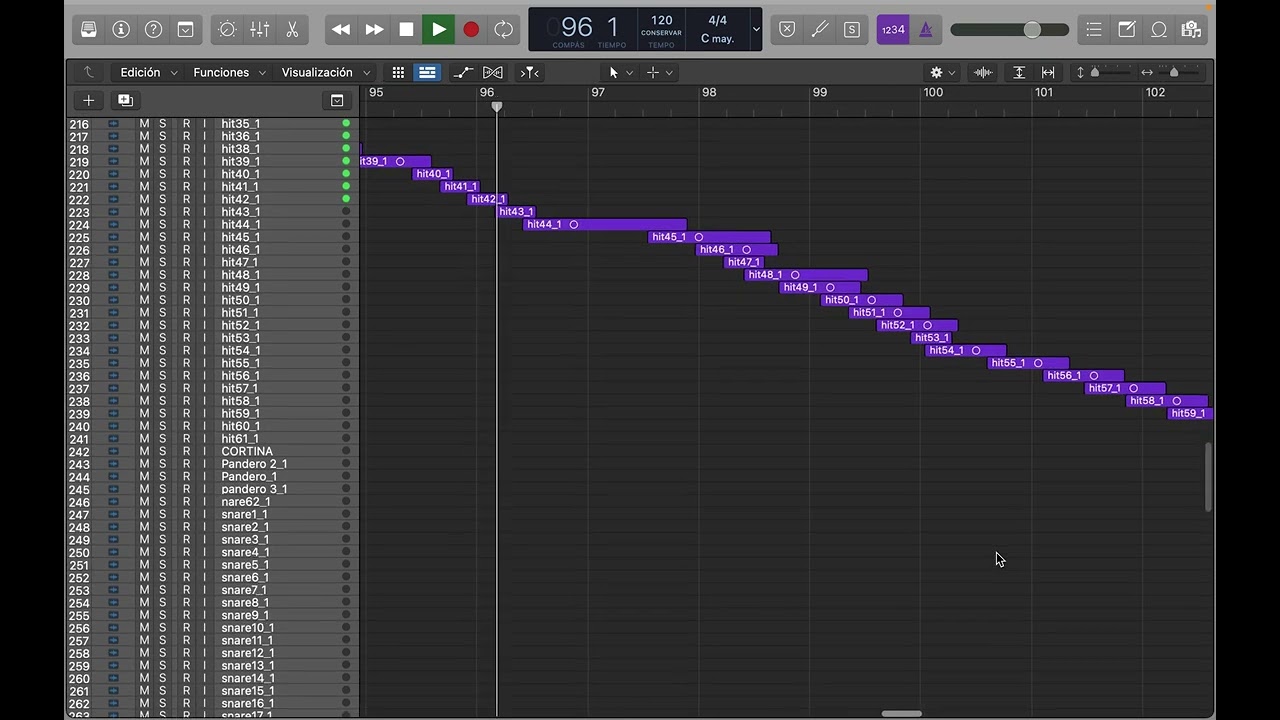Toggle global Solo S button
The image size is (1280, 720).
852,30
